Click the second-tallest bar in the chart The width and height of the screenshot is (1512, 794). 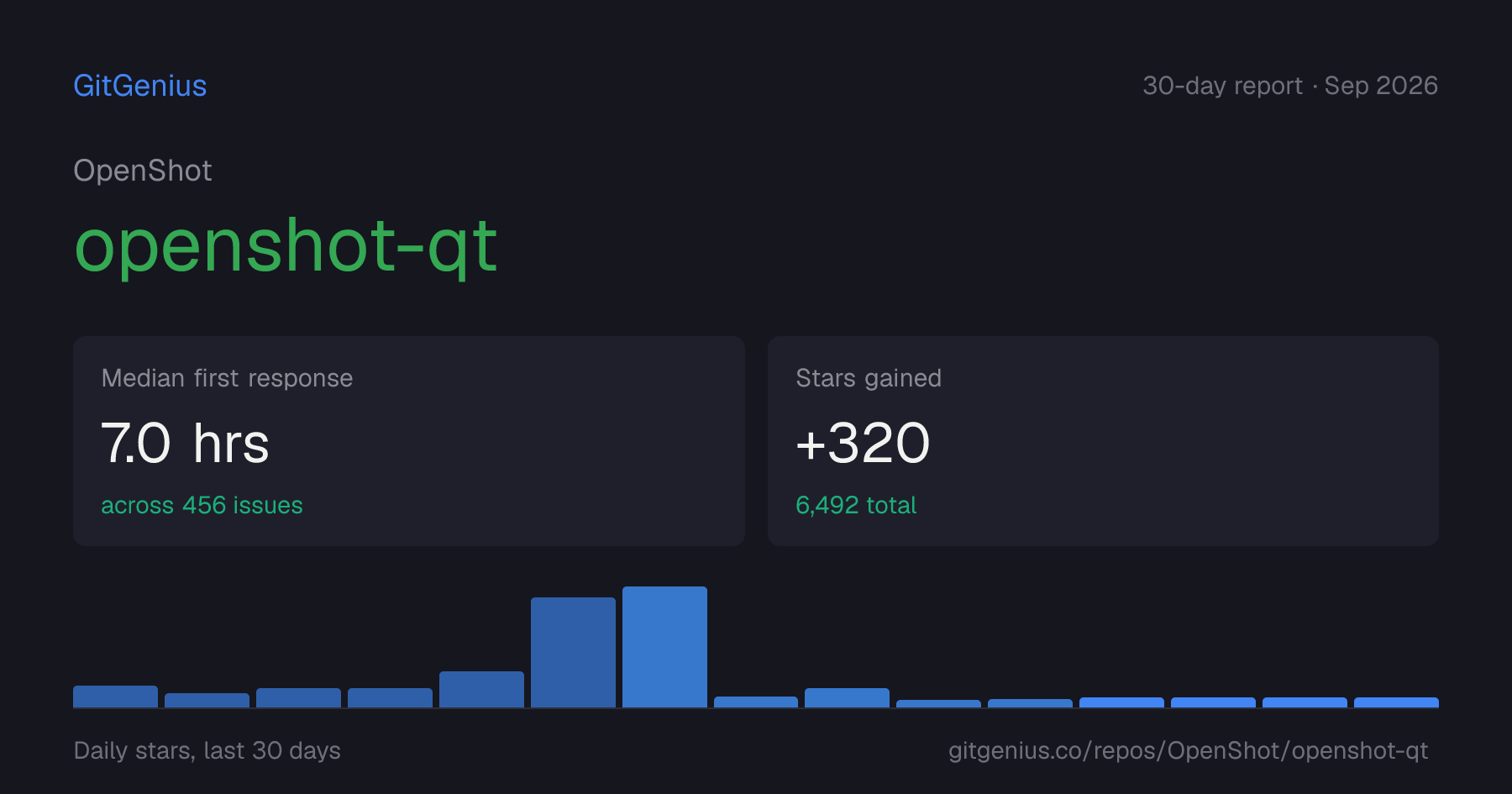[x=573, y=652]
